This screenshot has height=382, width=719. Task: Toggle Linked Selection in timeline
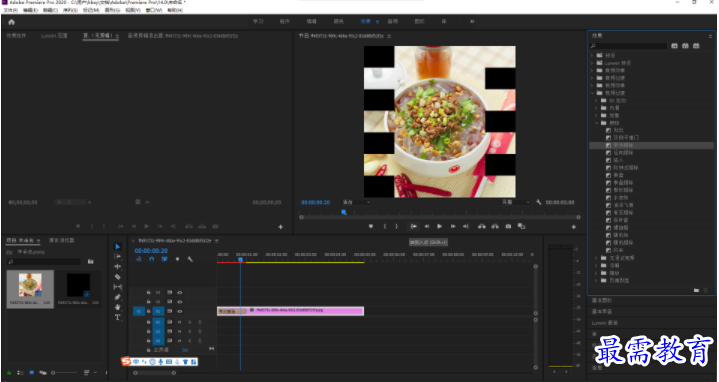[x=164, y=260]
